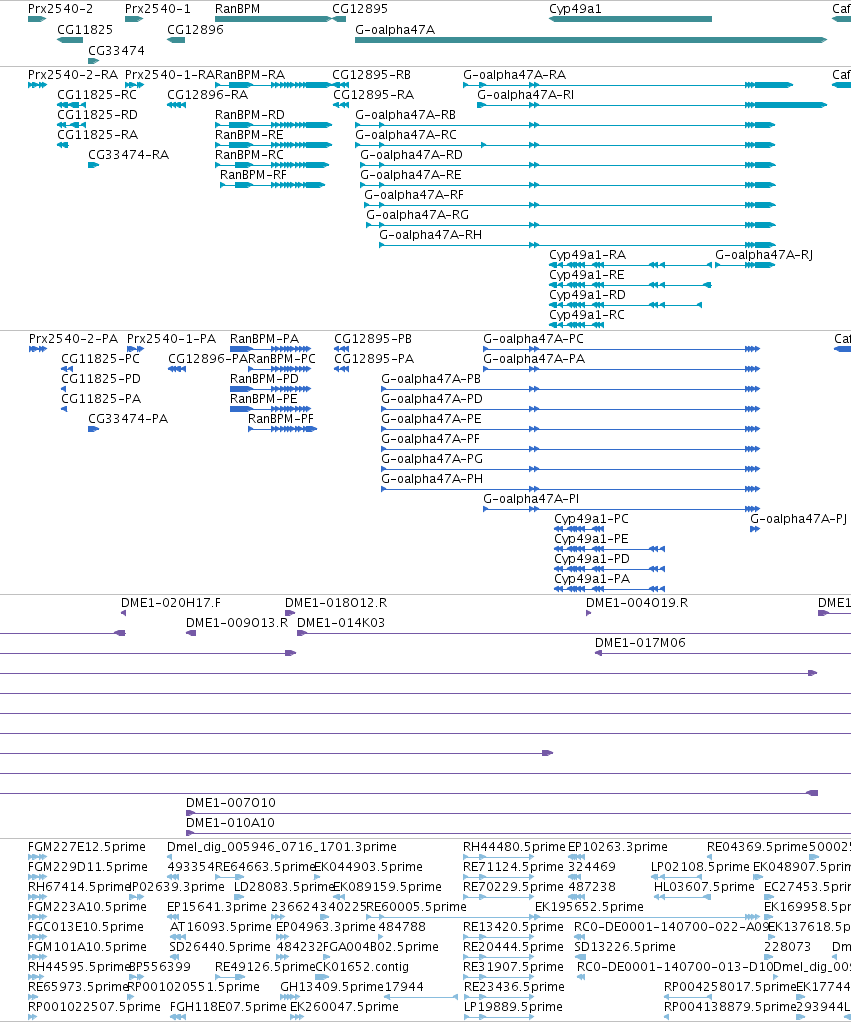Click transcript Cyp49a1-RC

point(586,315)
